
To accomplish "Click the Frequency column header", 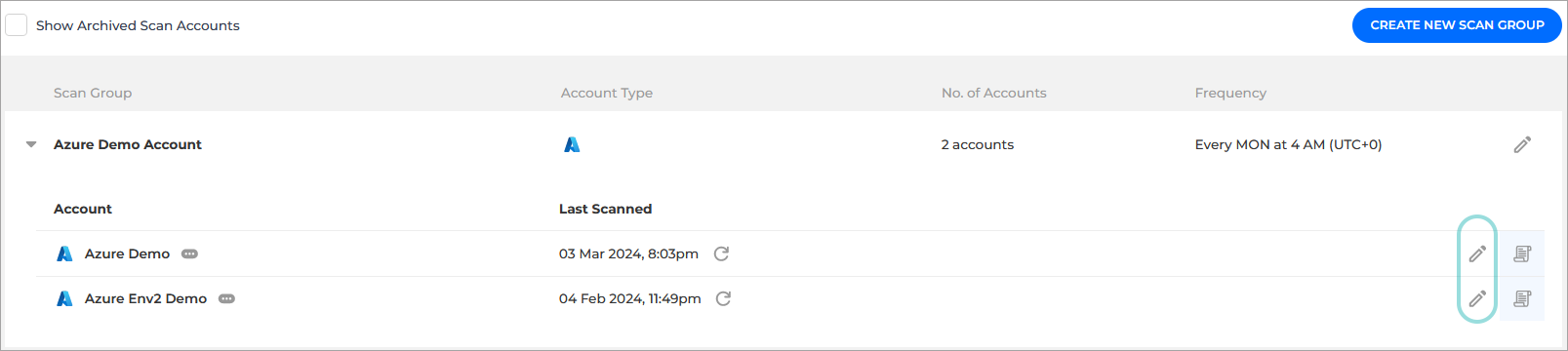I will (1230, 93).
